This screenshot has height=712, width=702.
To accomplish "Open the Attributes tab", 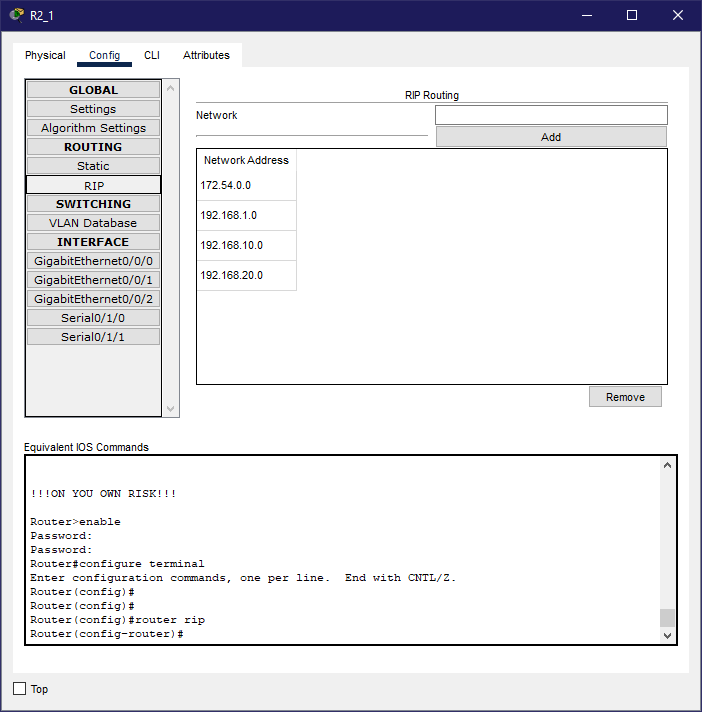I will click(x=206, y=55).
